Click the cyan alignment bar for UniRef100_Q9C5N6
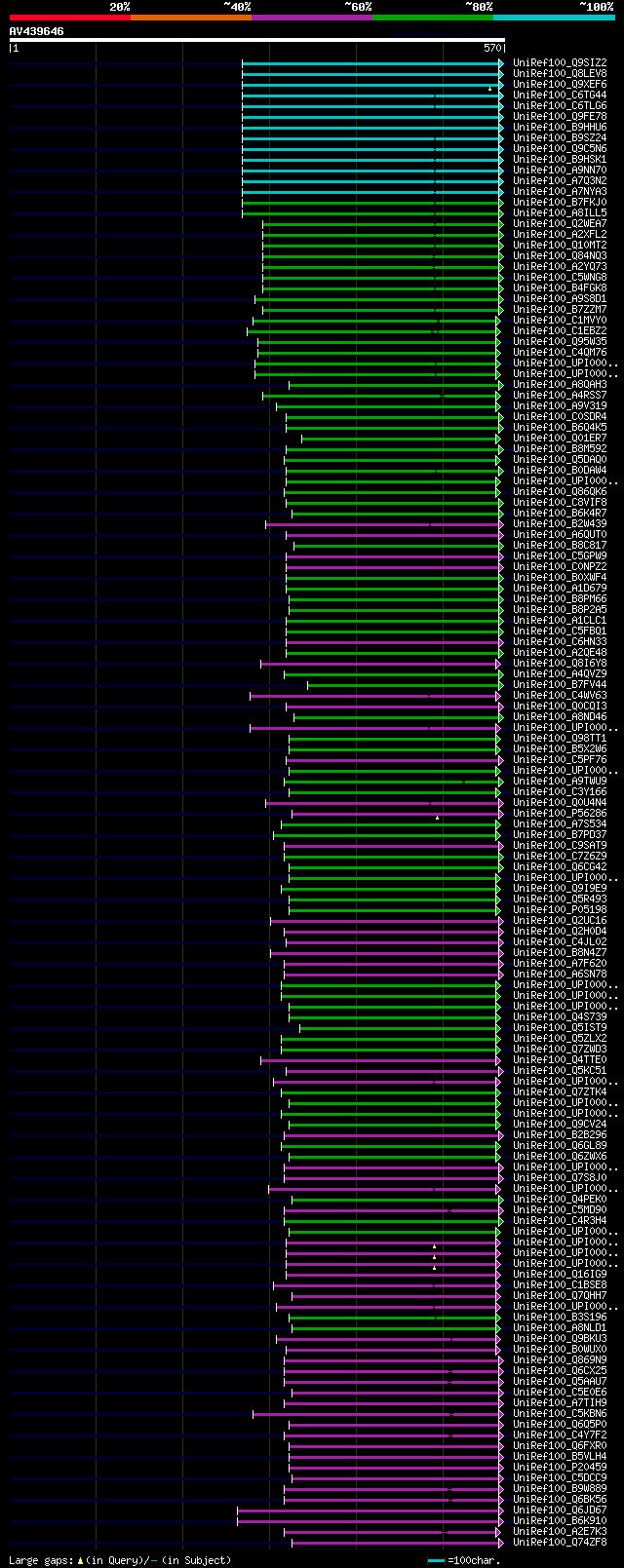Screen dimensions: 624x1568 click(x=372, y=149)
